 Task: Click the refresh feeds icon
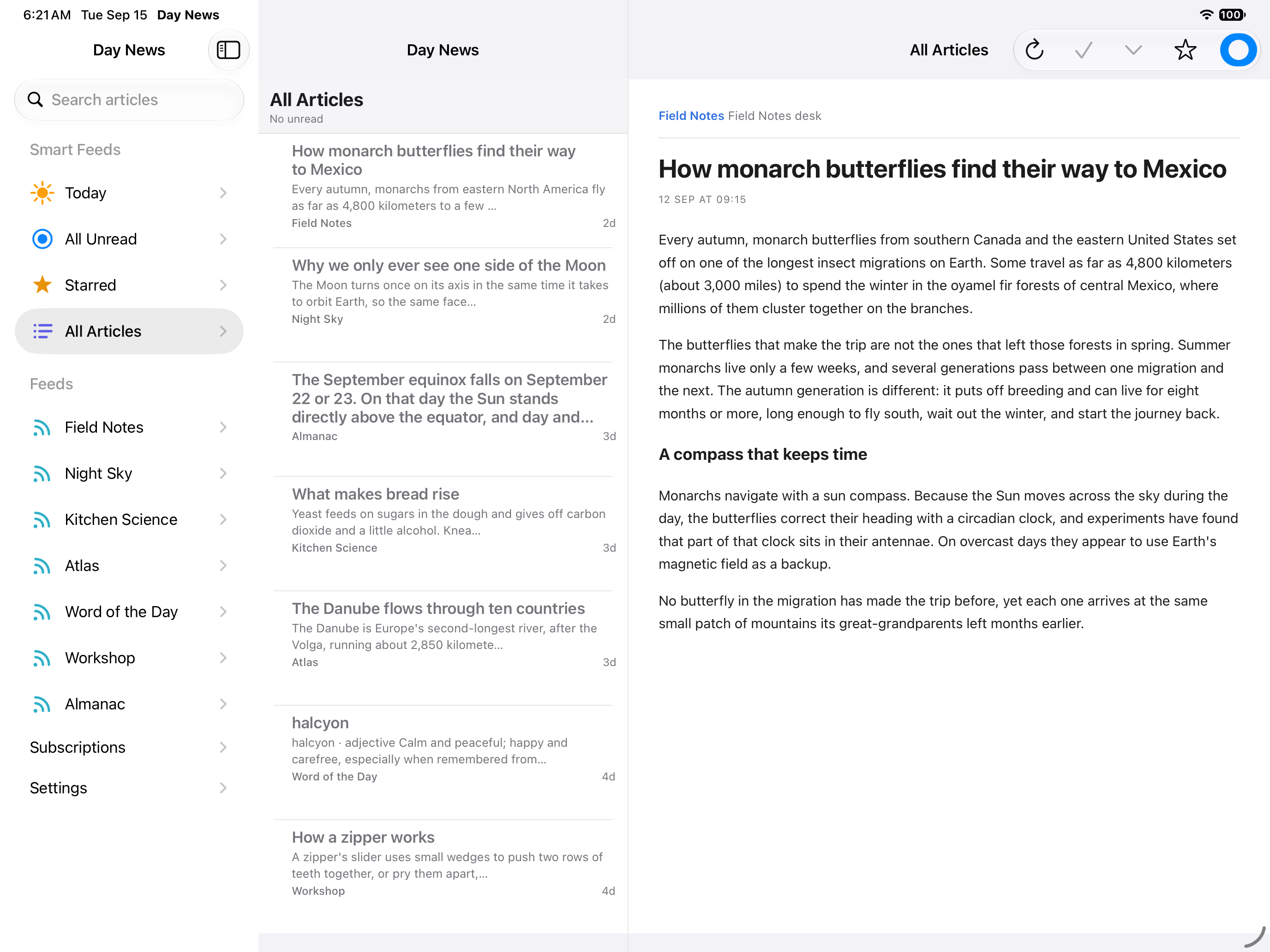click(x=1035, y=50)
